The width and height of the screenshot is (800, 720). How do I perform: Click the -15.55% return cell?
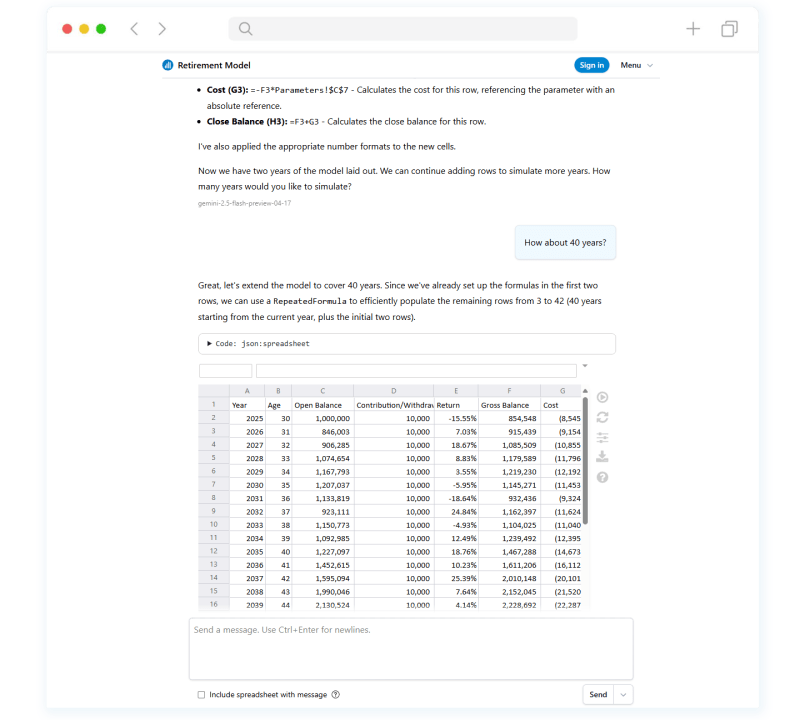coord(456,418)
